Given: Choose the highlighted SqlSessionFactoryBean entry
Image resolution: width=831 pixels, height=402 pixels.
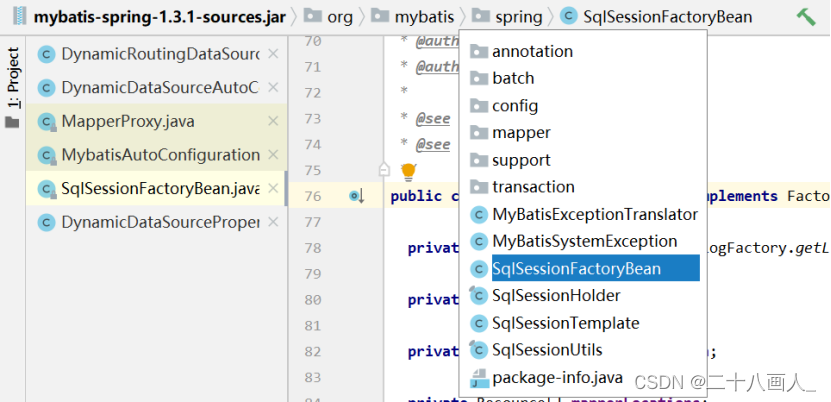Looking at the screenshot, I should (x=595, y=269).
